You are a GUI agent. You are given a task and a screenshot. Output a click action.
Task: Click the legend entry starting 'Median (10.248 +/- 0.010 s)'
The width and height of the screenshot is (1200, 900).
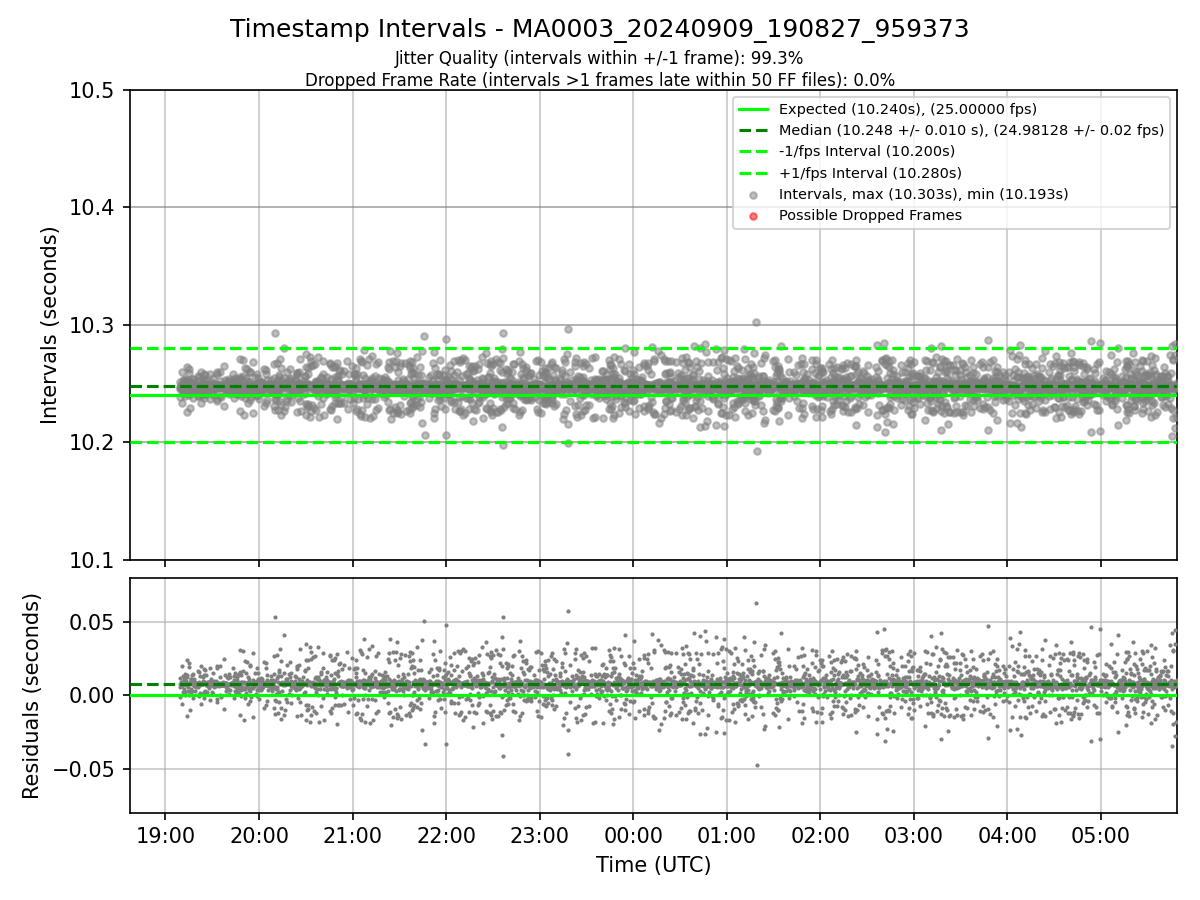pos(971,130)
